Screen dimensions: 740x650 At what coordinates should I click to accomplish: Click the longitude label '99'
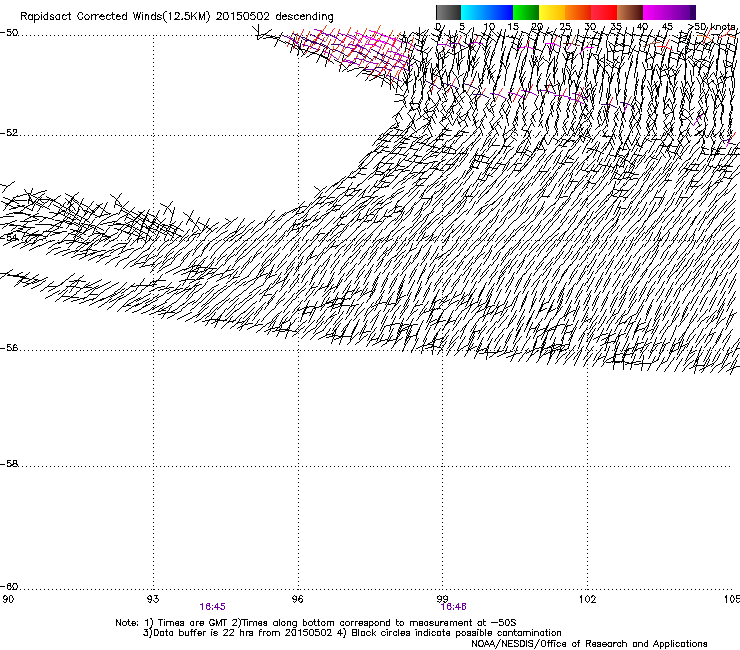(442, 599)
